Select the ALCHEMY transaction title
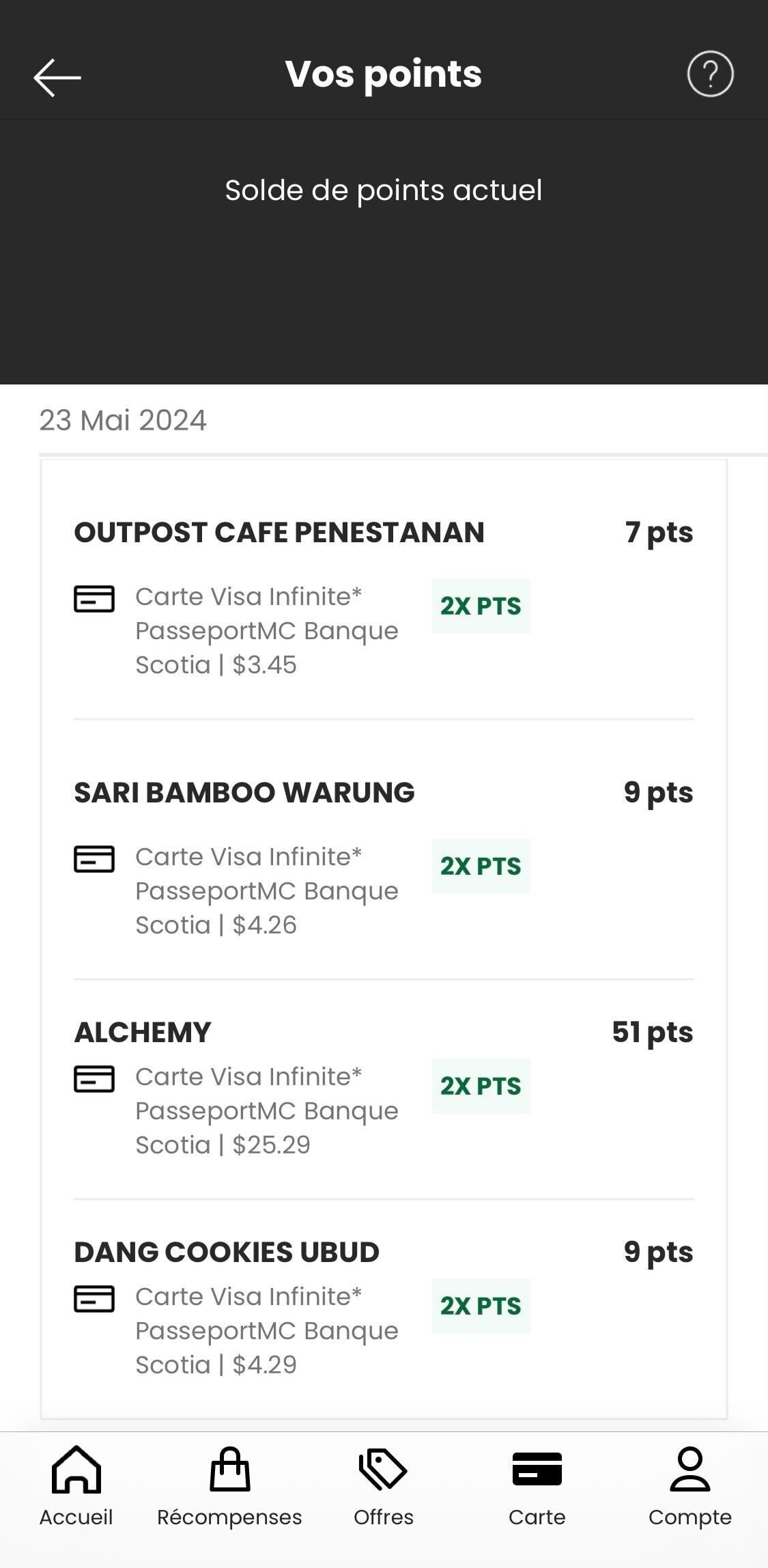 (x=143, y=1033)
